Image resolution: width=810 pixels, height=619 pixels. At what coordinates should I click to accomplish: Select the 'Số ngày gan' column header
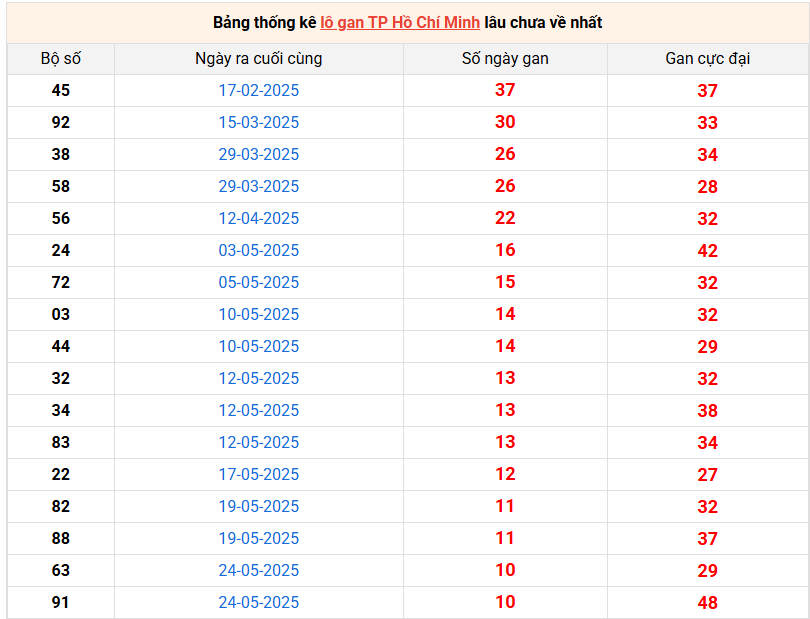505,58
